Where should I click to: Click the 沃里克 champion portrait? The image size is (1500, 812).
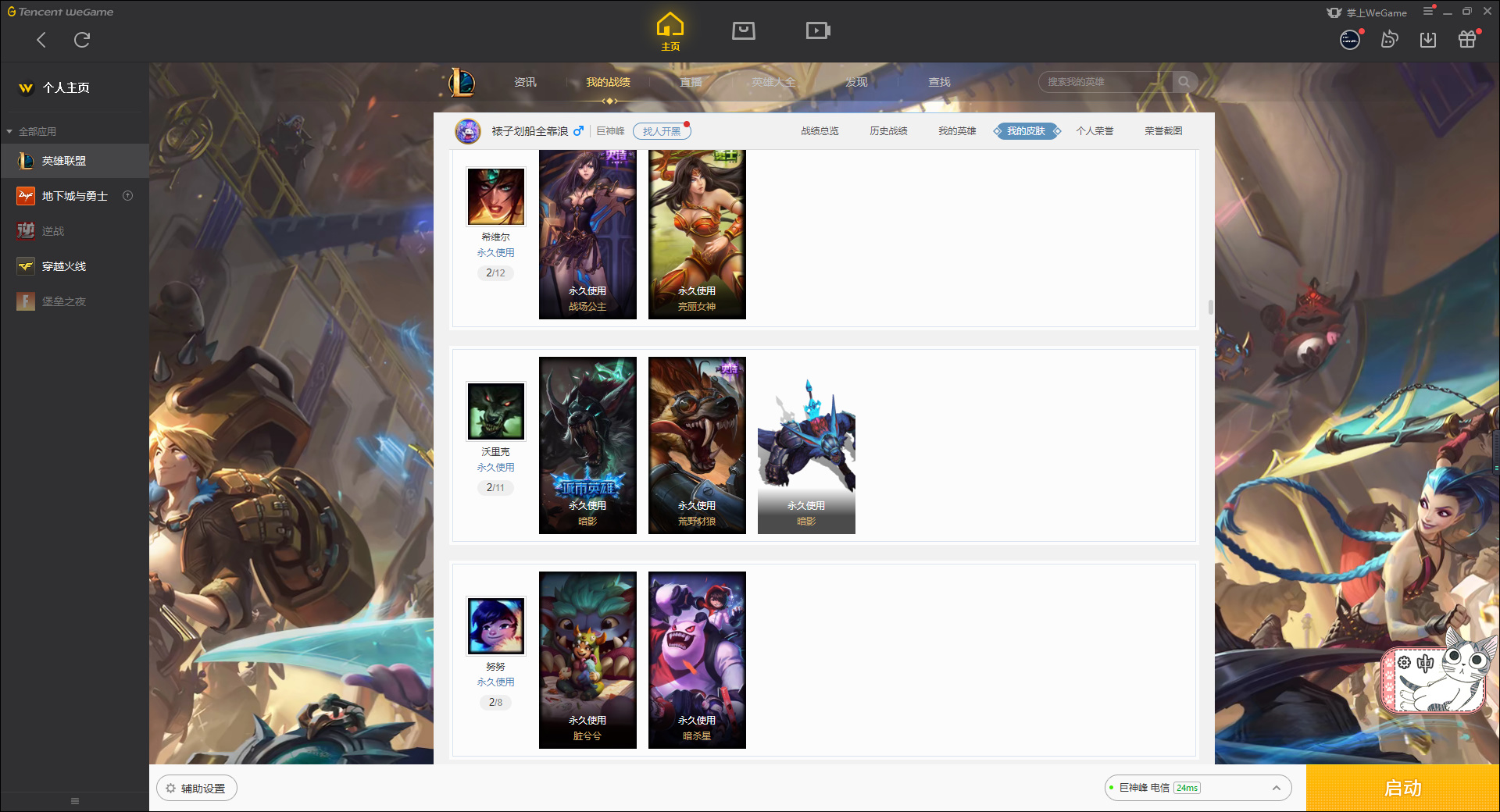click(496, 411)
